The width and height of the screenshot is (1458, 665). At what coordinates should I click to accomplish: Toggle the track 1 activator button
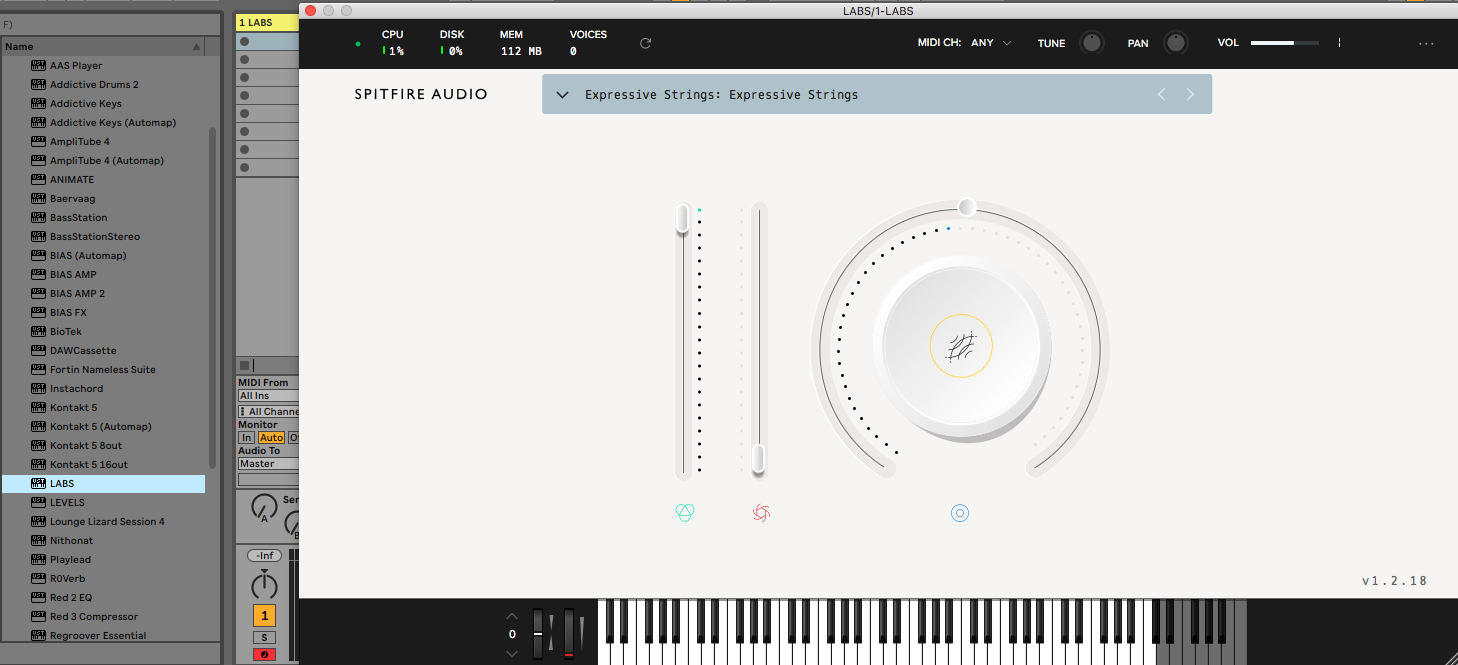264,616
